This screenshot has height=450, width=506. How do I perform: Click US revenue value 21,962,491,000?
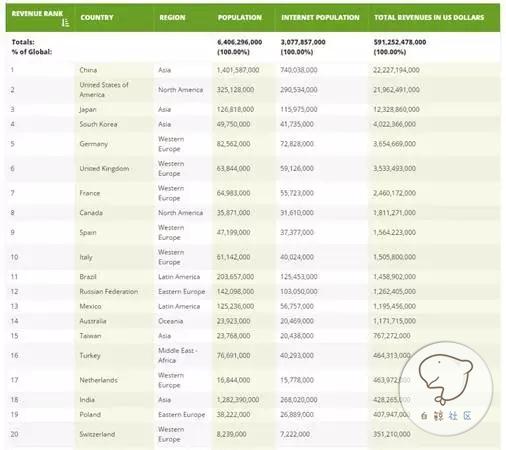pyautogui.click(x=396, y=90)
